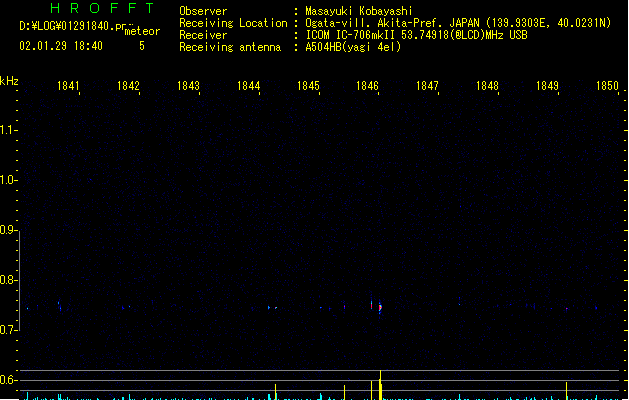Click the 1.1 kHz frequency axis label
The image size is (629, 400).
click(8, 130)
